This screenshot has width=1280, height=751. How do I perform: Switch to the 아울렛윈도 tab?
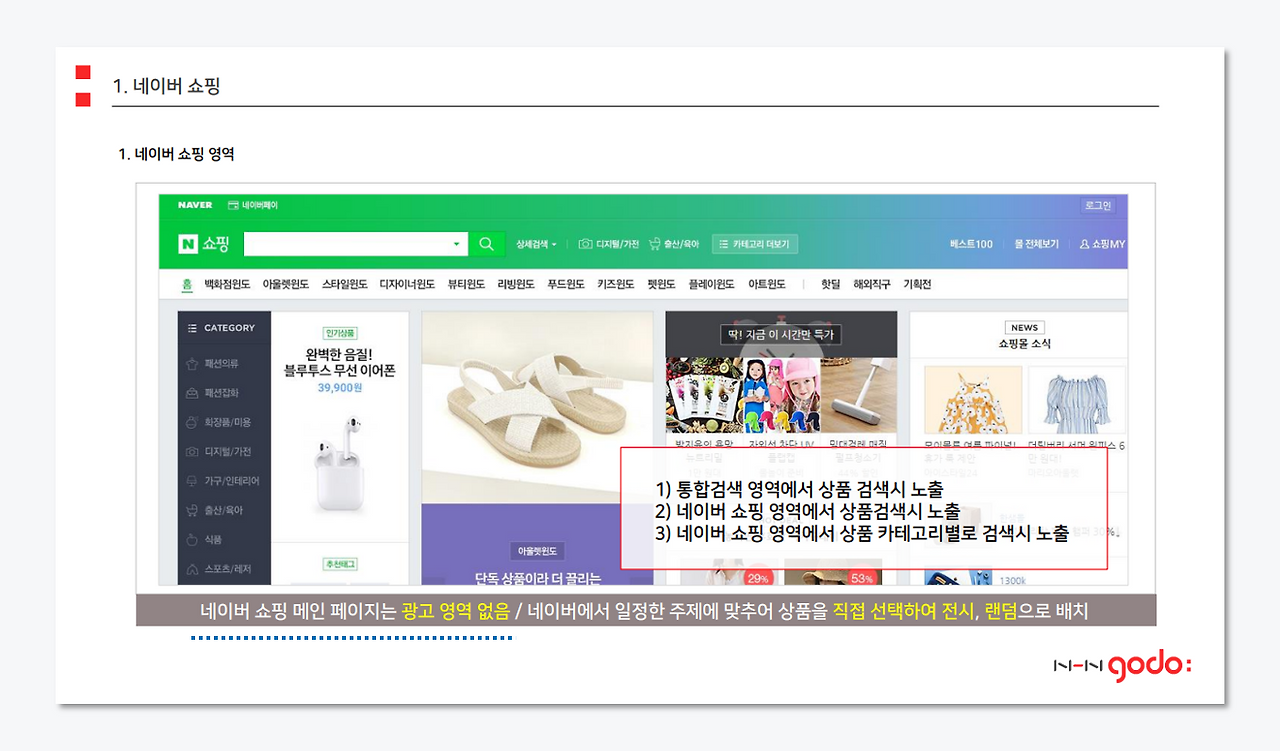click(285, 284)
